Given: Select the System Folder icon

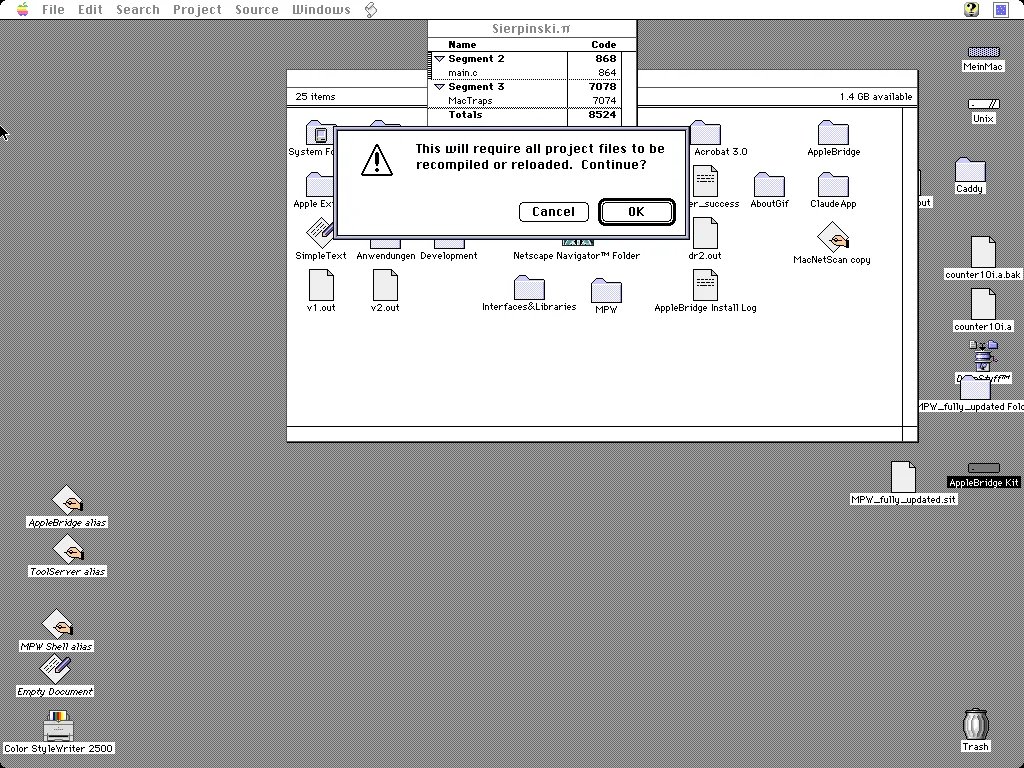Looking at the screenshot, I should [320, 133].
